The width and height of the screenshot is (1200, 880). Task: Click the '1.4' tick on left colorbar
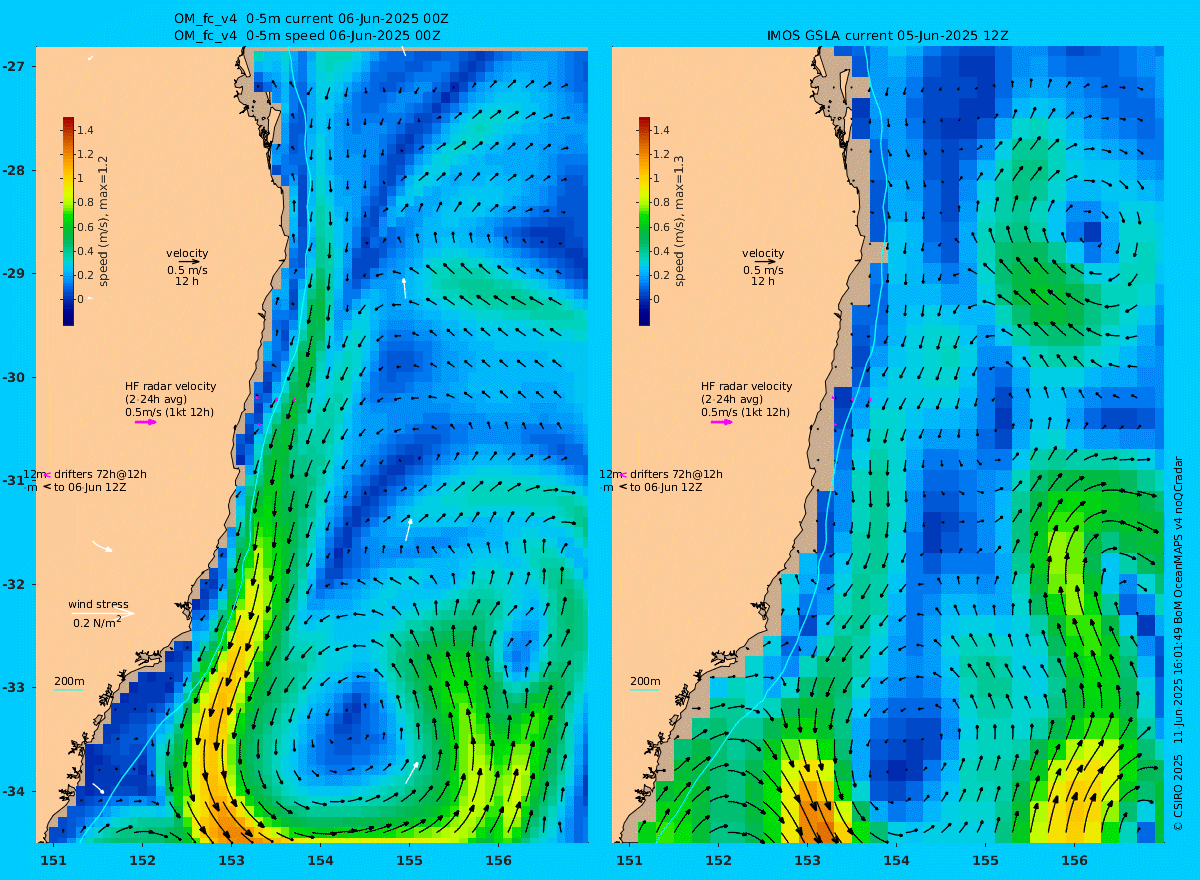[x=86, y=130]
